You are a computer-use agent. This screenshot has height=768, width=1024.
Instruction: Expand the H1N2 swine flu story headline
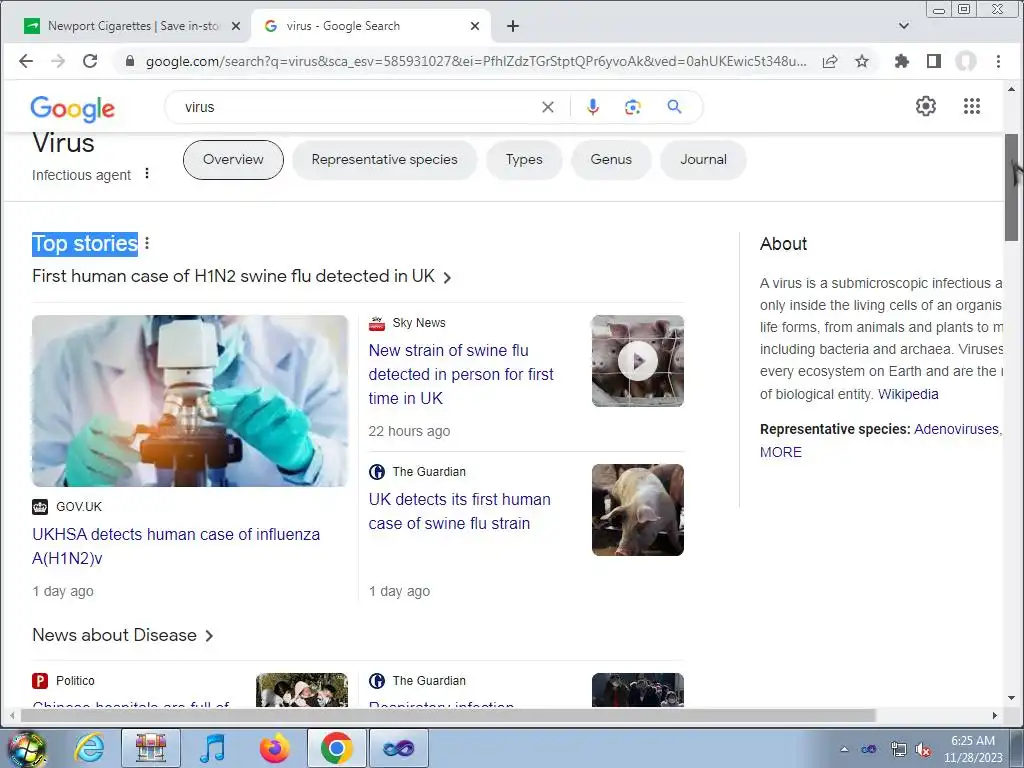242,276
